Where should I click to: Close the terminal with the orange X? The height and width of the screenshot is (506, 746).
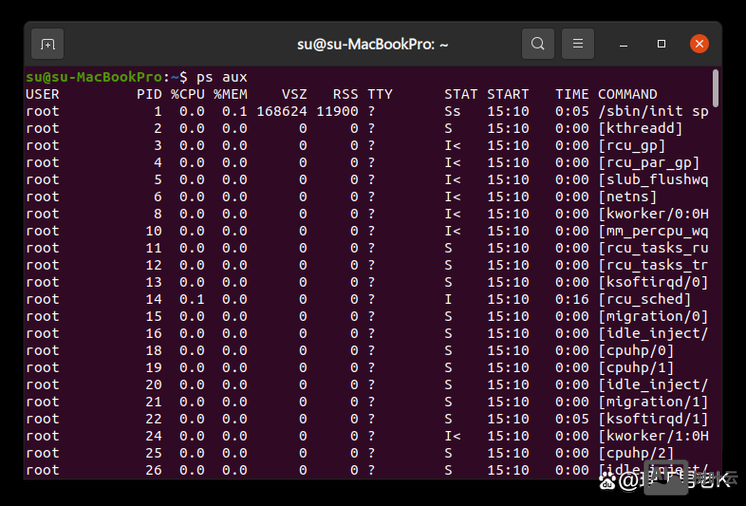tap(699, 44)
